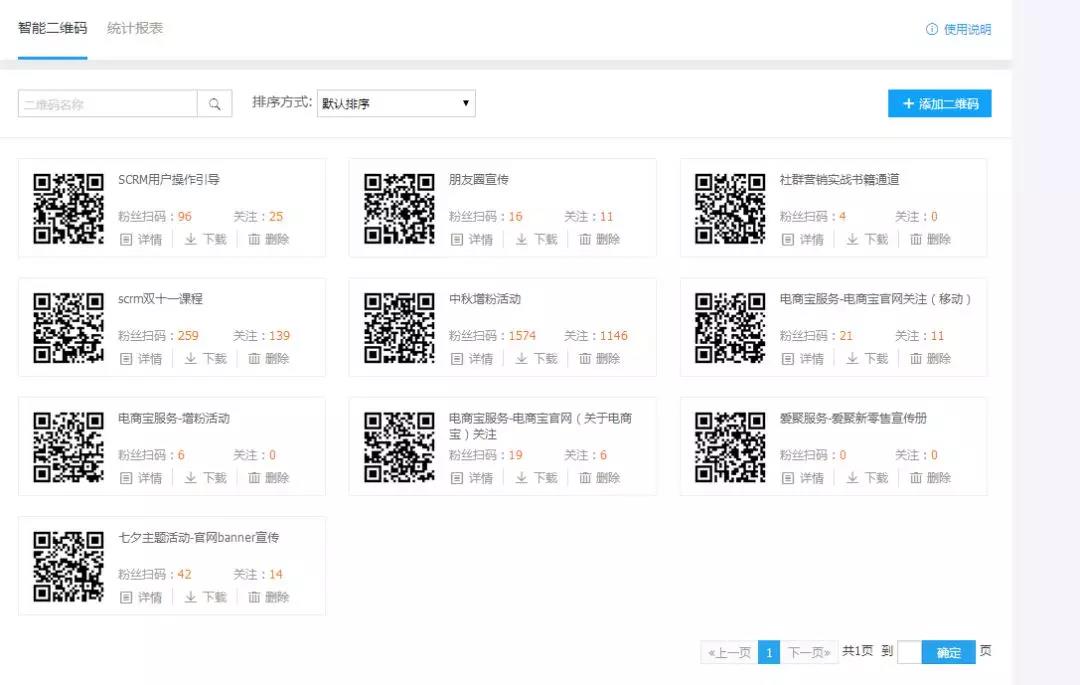Download the 电商宝服务-增粉活动 QR code
The image size is (1080, 685).
tap(205, 477)
